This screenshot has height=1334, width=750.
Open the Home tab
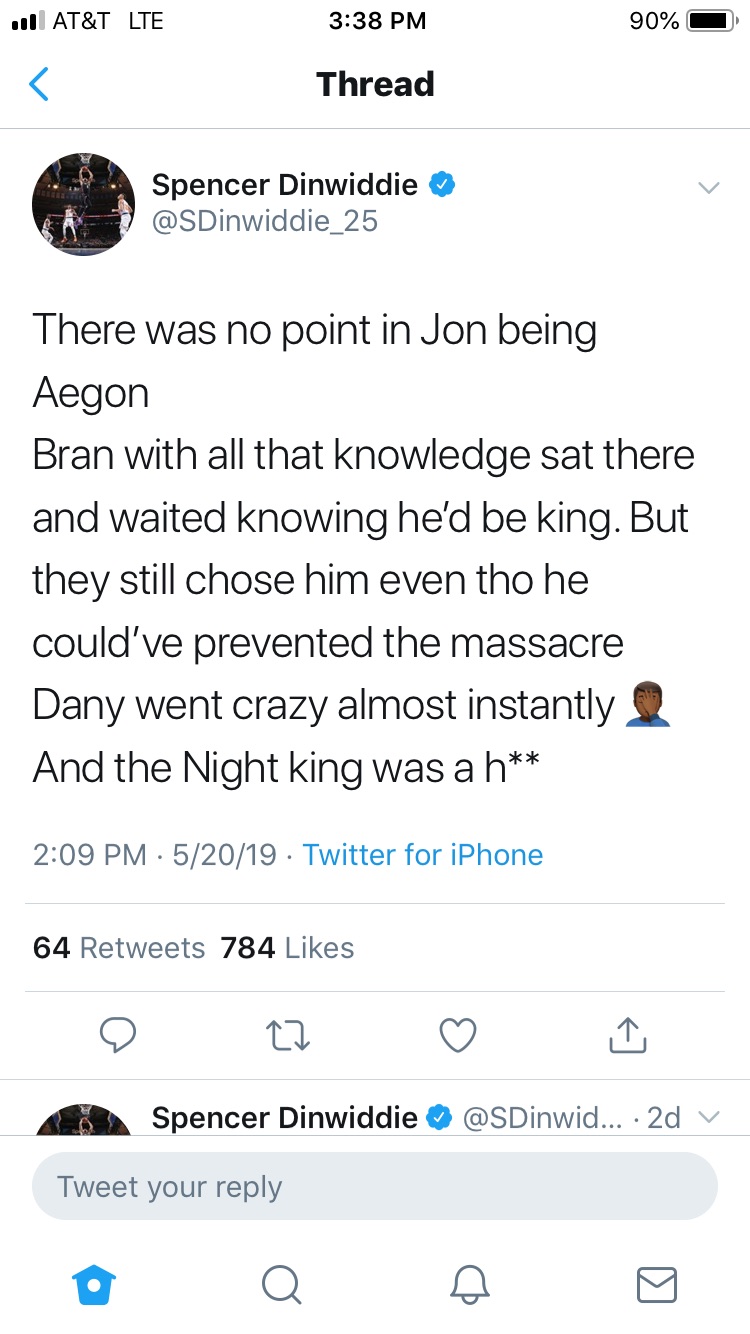[95, 1284]
